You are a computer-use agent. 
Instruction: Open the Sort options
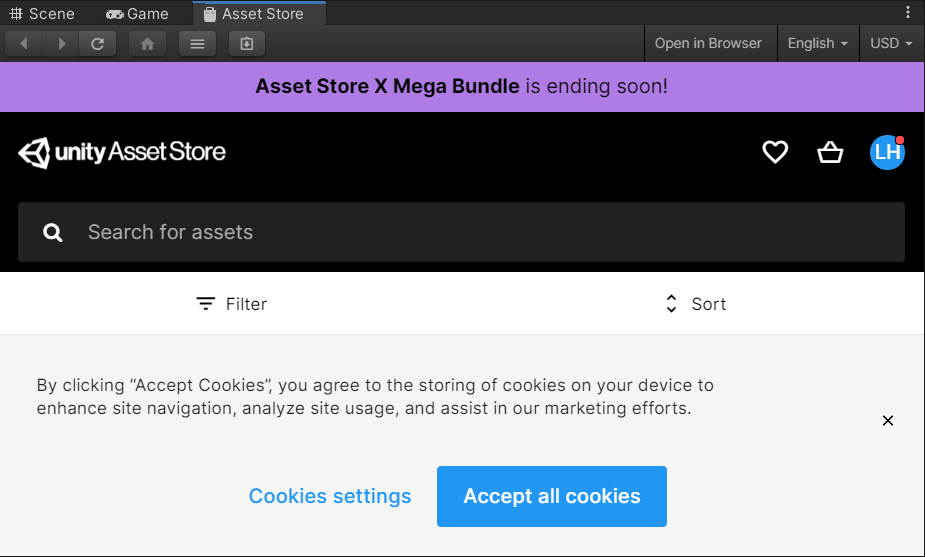pos(696,304)
